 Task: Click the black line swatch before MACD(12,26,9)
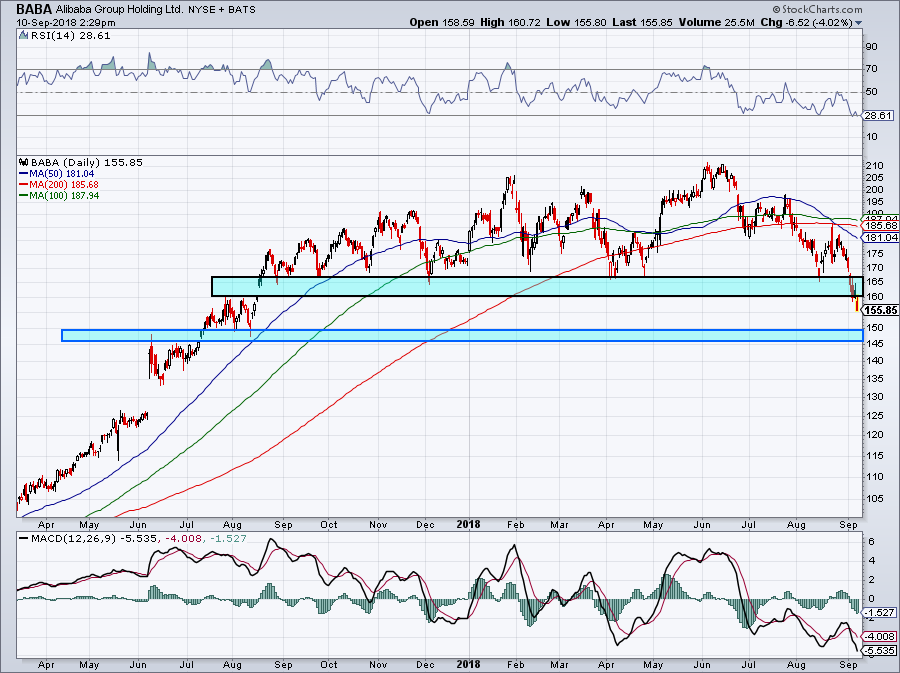click(24, 538)
